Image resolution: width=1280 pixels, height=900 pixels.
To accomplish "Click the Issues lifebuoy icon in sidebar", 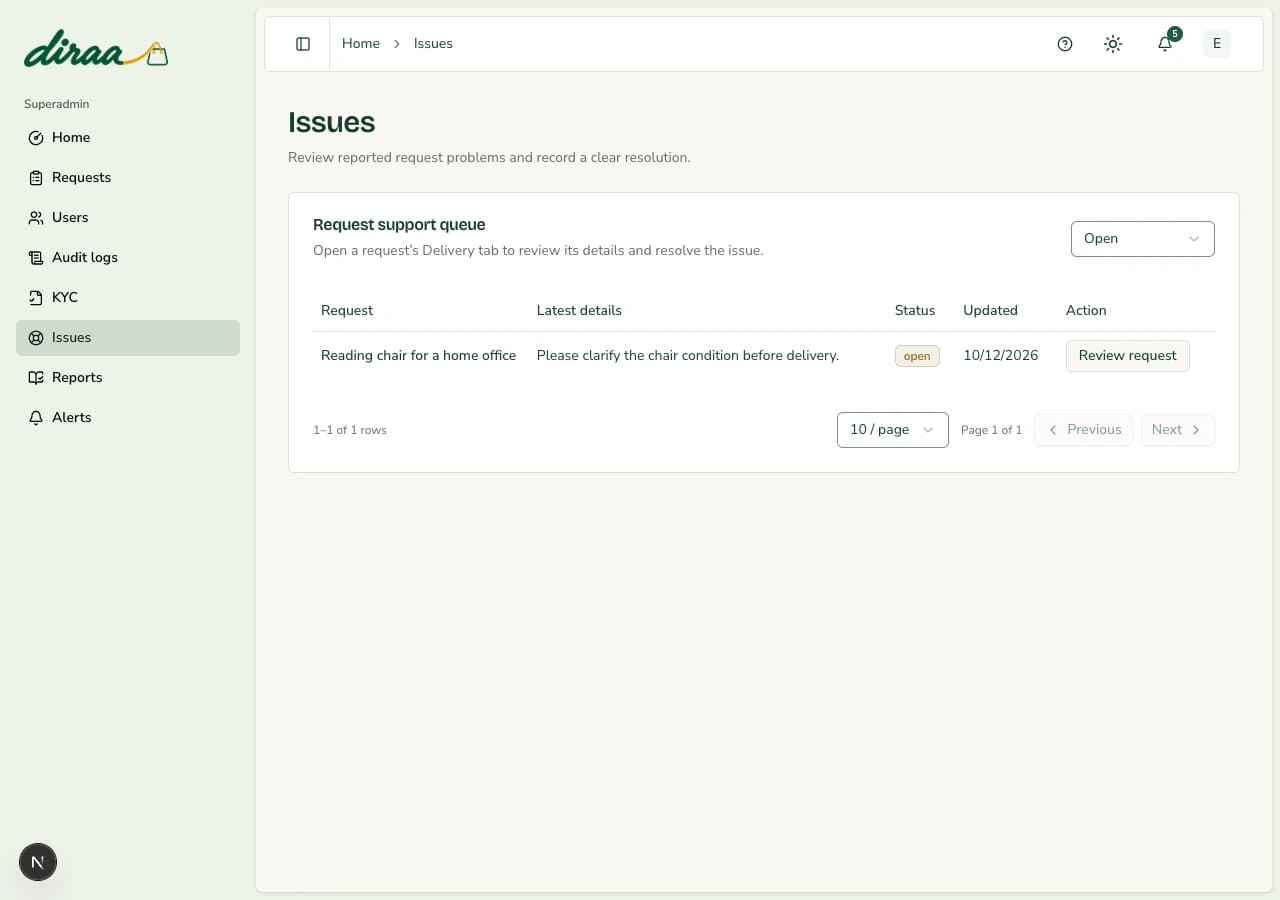I will 36,338.
